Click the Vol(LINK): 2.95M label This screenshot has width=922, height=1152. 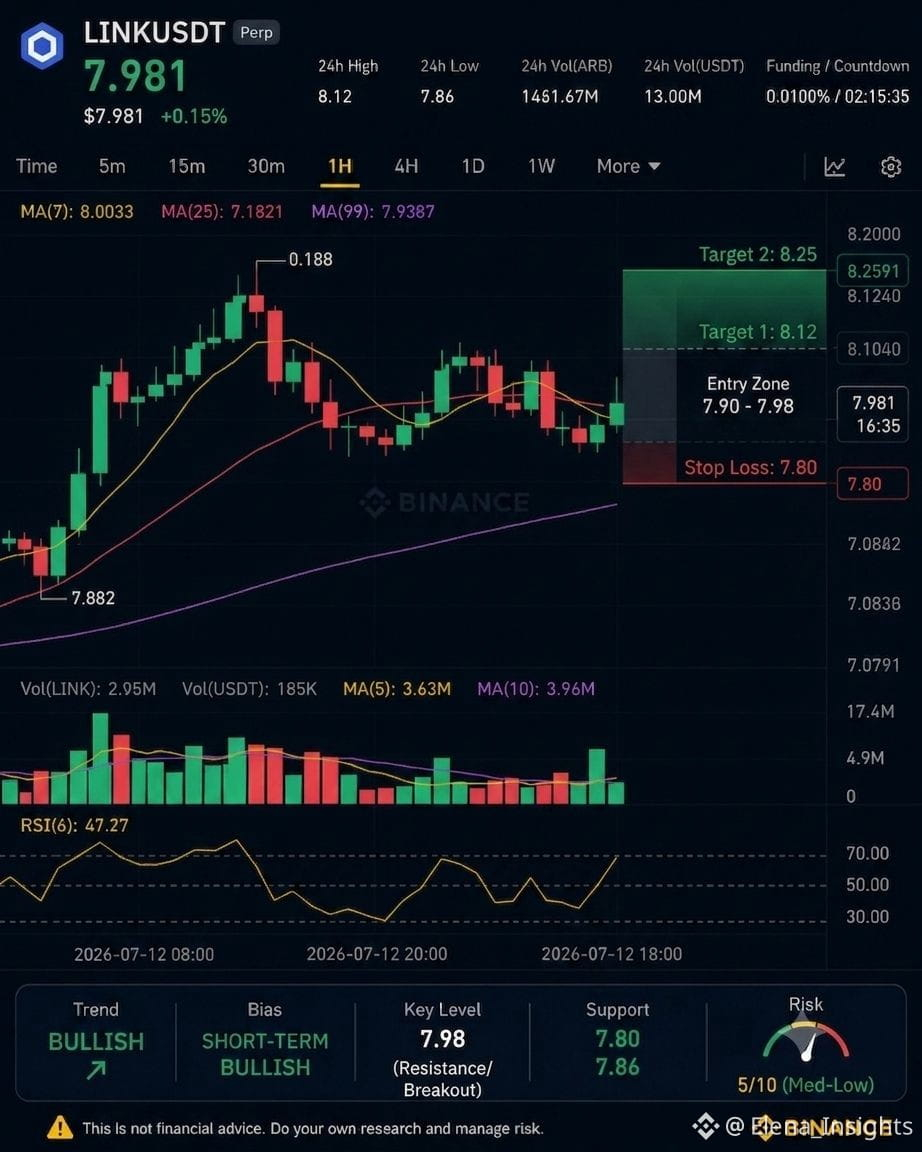coord(88,689)
